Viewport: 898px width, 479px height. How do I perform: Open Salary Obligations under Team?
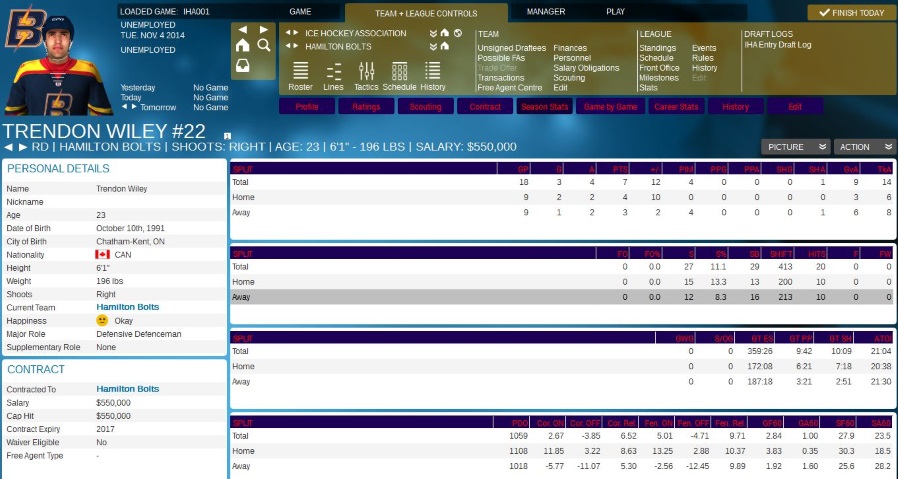click(x=586, y=68)
